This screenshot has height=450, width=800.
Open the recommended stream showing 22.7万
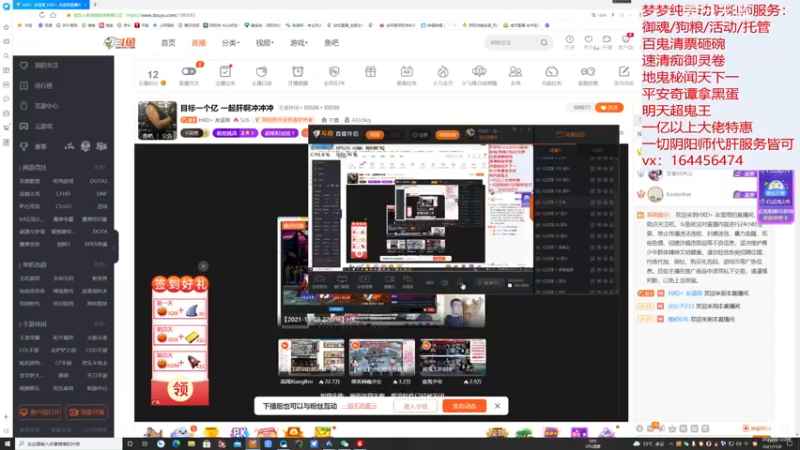tap(311, 361)
